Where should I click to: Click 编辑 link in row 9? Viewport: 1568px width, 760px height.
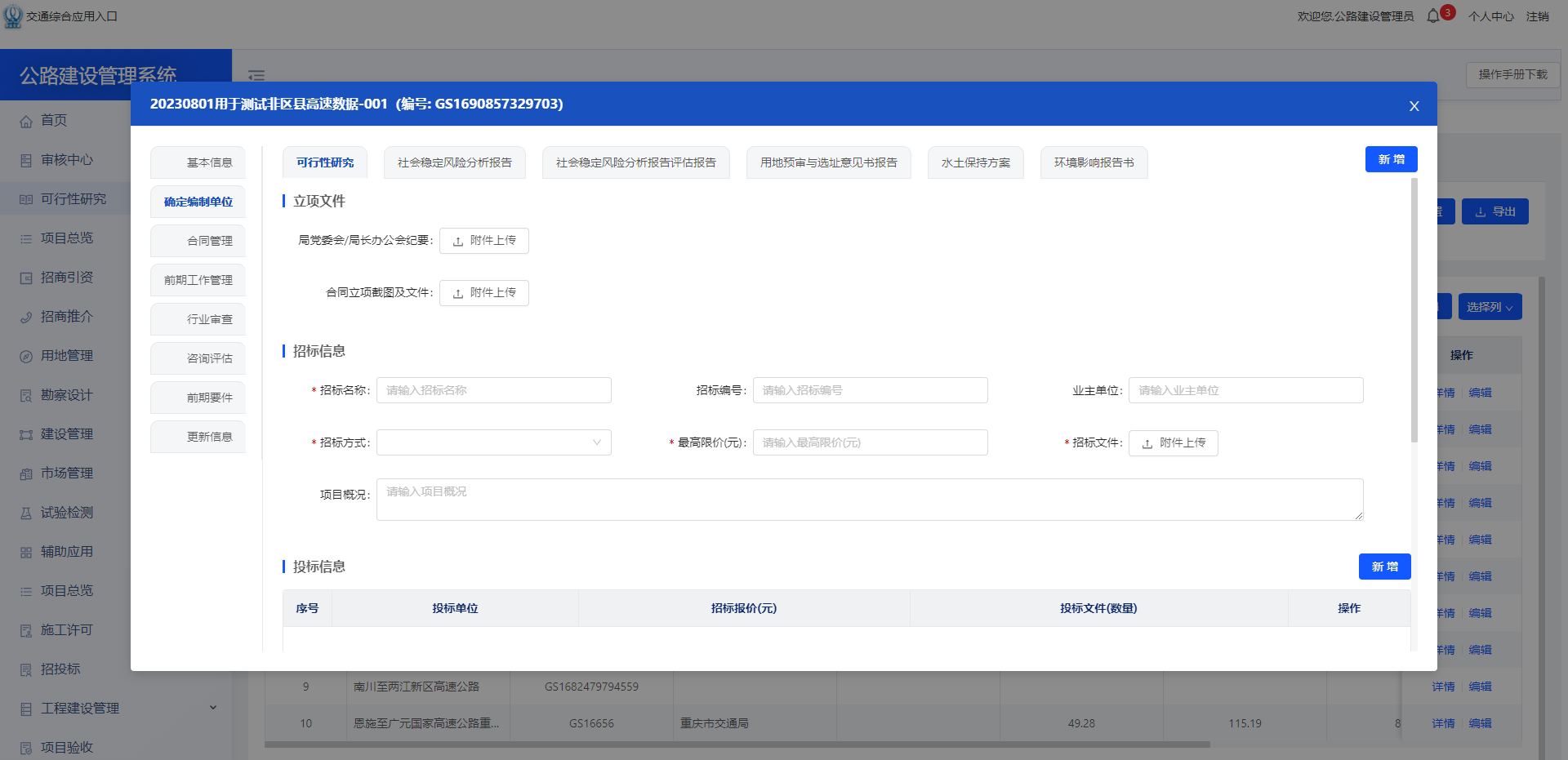pos(1480,687)
